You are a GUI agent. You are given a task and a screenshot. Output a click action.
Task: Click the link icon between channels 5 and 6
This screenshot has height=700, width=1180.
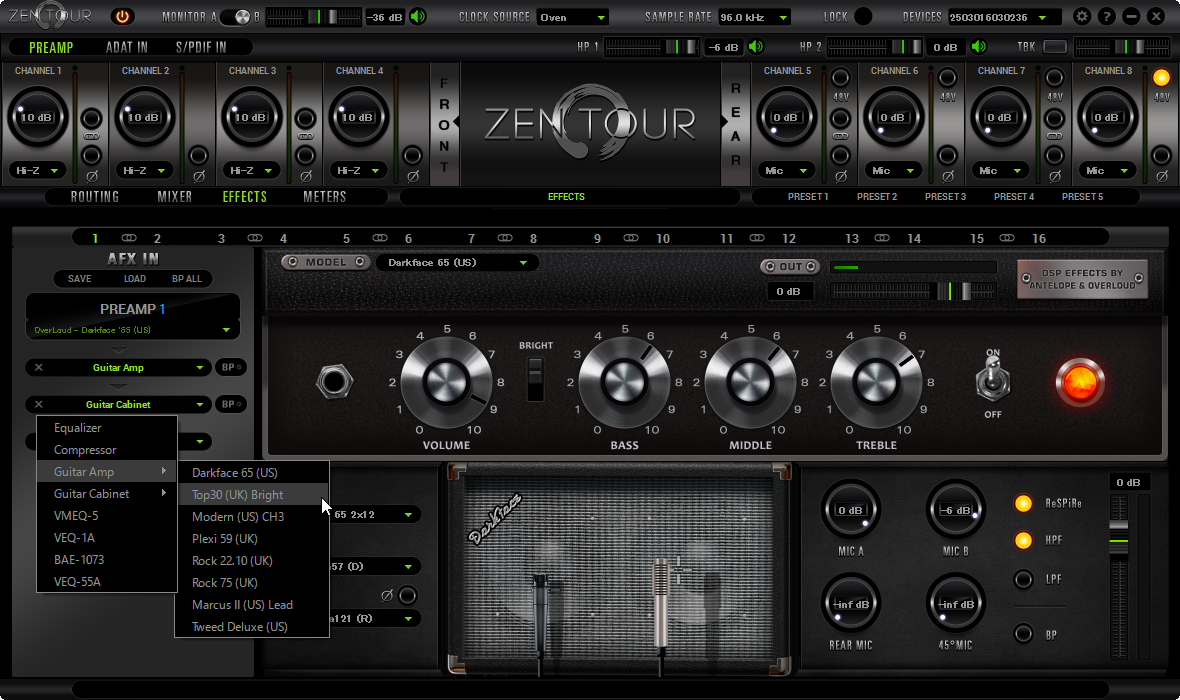tap(841, 136)
